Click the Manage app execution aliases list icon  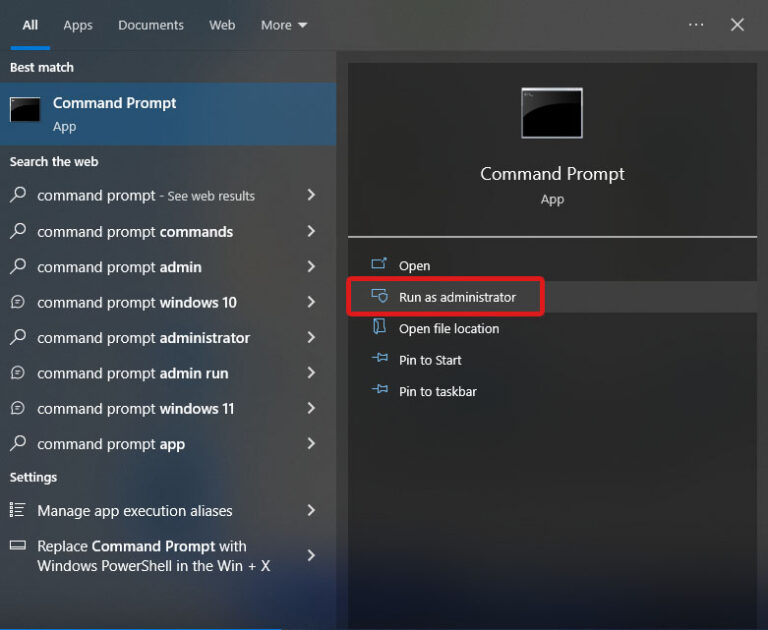click(x=17, y=510)
